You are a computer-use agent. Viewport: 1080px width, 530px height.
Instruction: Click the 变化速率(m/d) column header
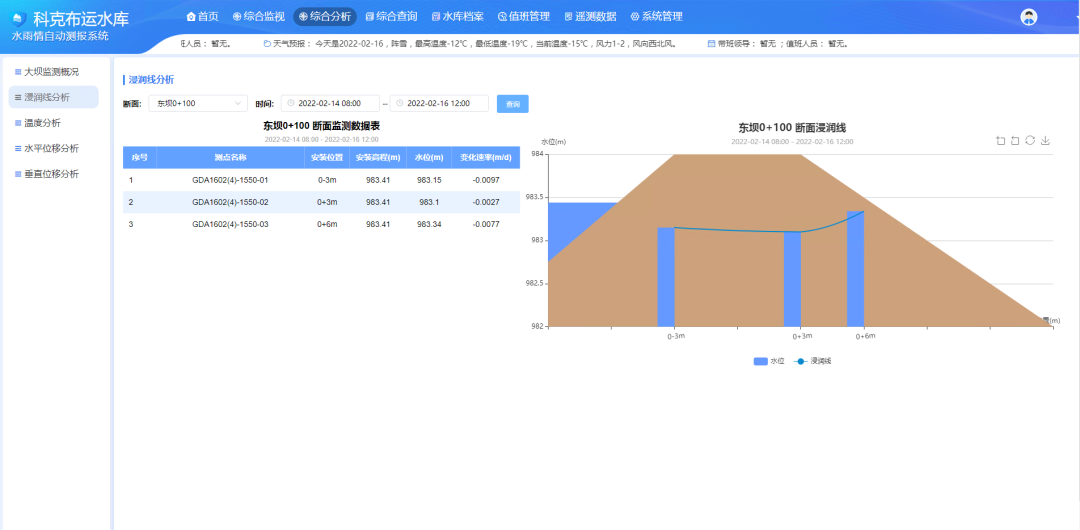486,157
